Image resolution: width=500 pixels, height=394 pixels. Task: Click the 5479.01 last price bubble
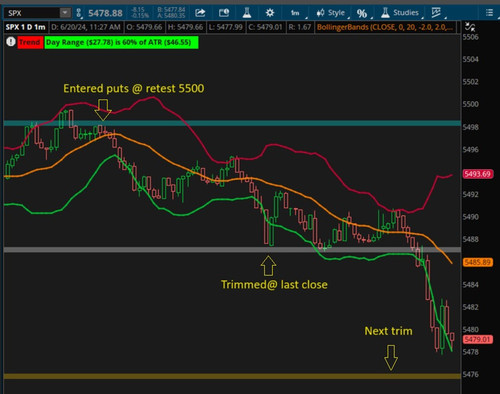click(478, 339)
